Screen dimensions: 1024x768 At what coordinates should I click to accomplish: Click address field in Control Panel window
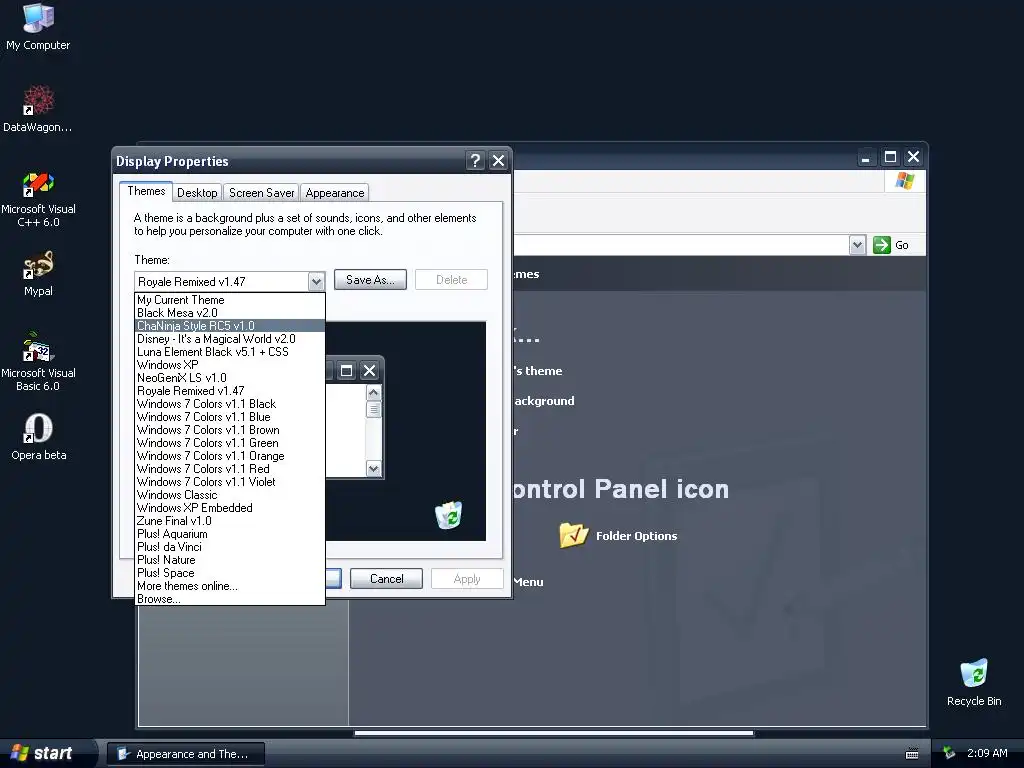(680, 245)
